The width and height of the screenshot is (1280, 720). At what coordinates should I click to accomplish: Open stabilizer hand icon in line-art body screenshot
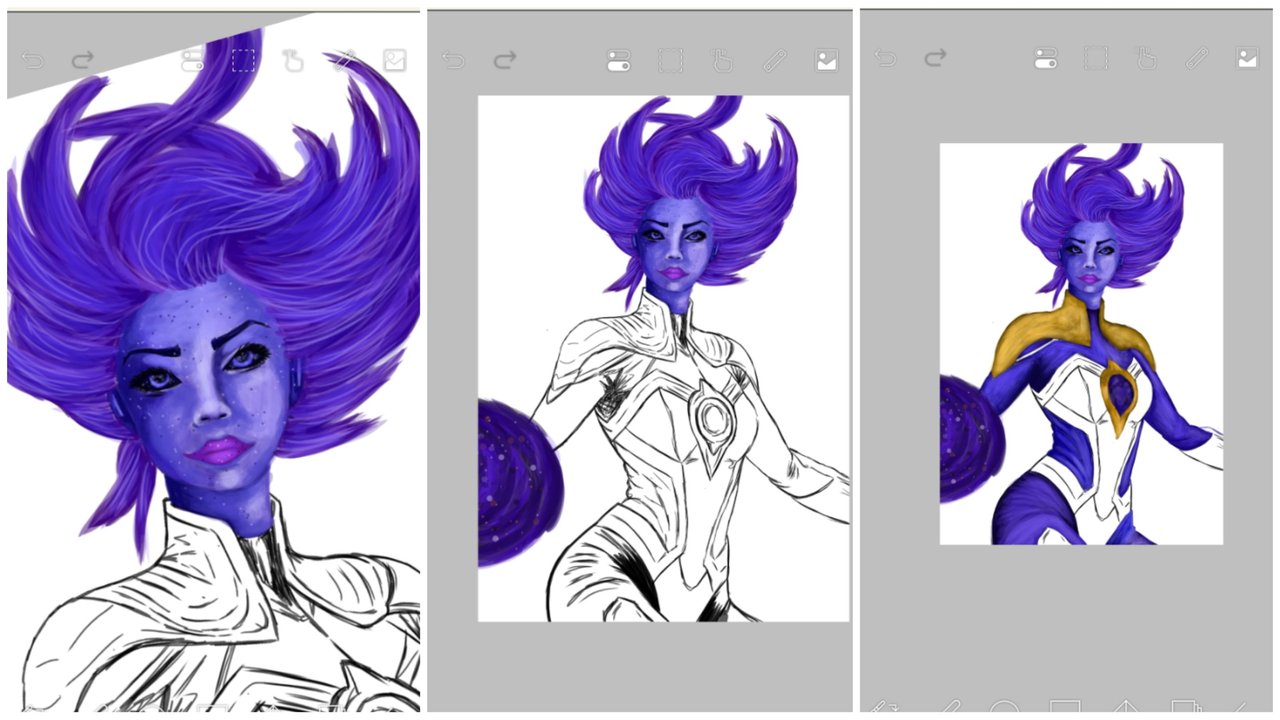tap(722, 61)
